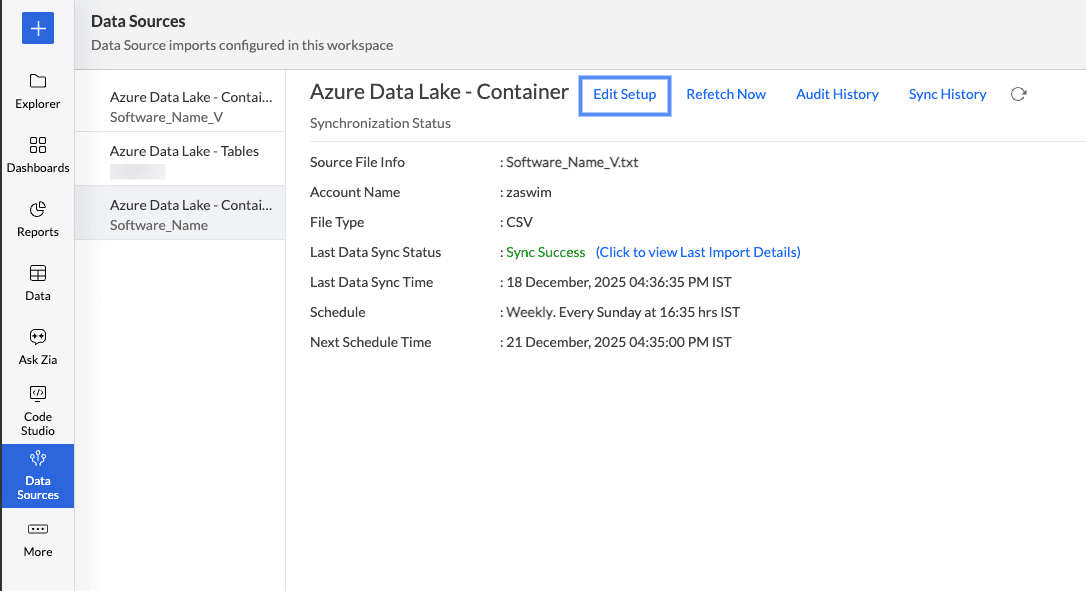The image size is (1086, 591).
Task: Click the blue plus create button
Action: tap(38, 29)
